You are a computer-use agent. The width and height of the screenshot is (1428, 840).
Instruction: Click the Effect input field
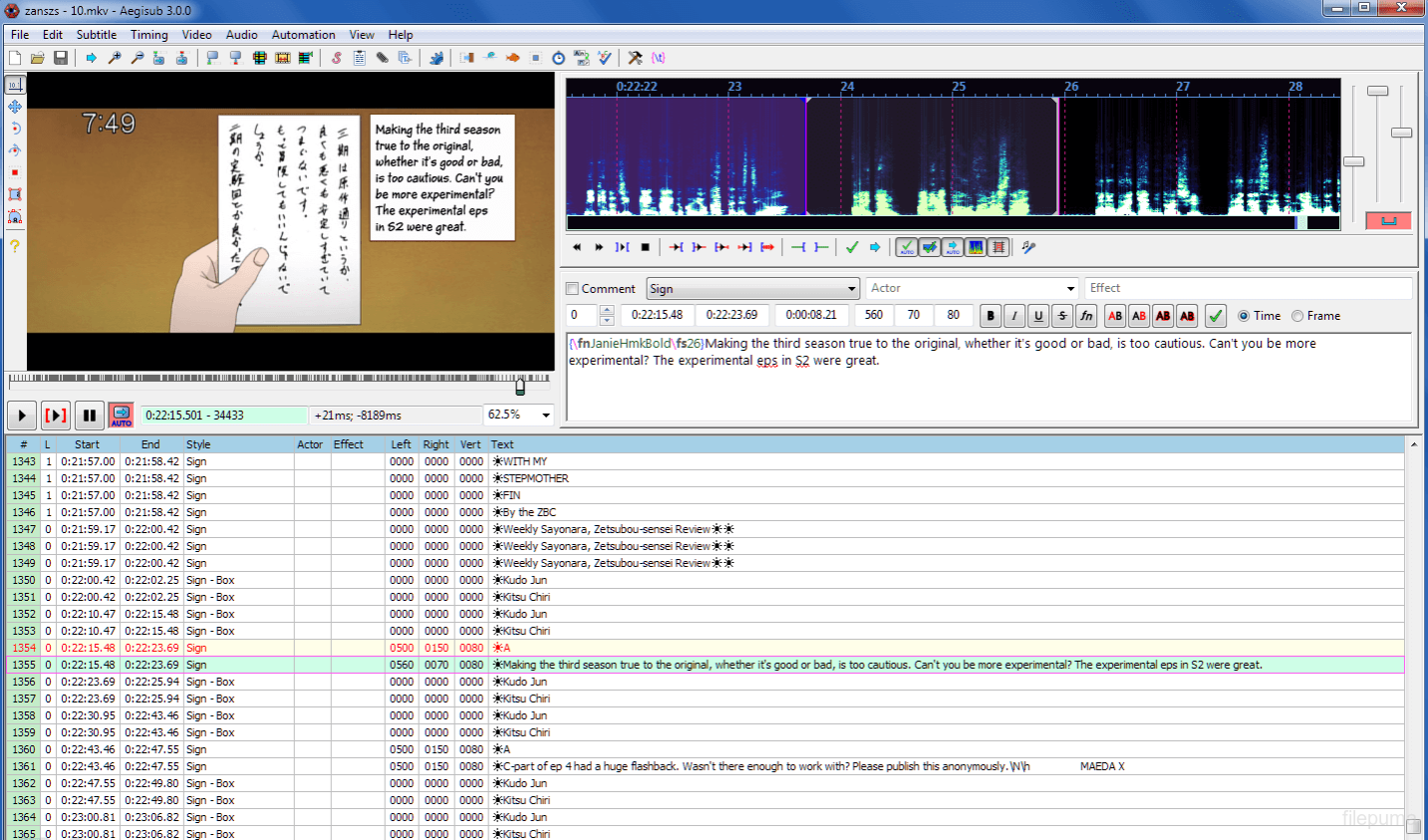click(x=1248, y=289)
